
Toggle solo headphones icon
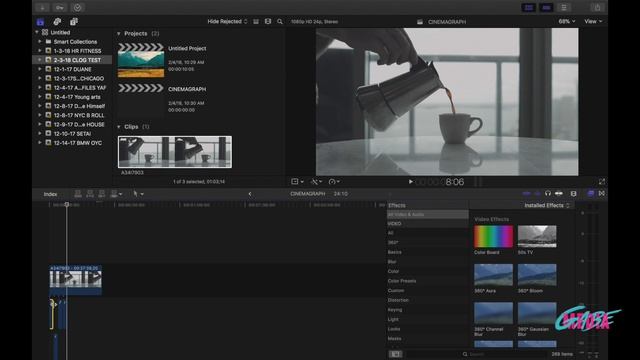548,193
